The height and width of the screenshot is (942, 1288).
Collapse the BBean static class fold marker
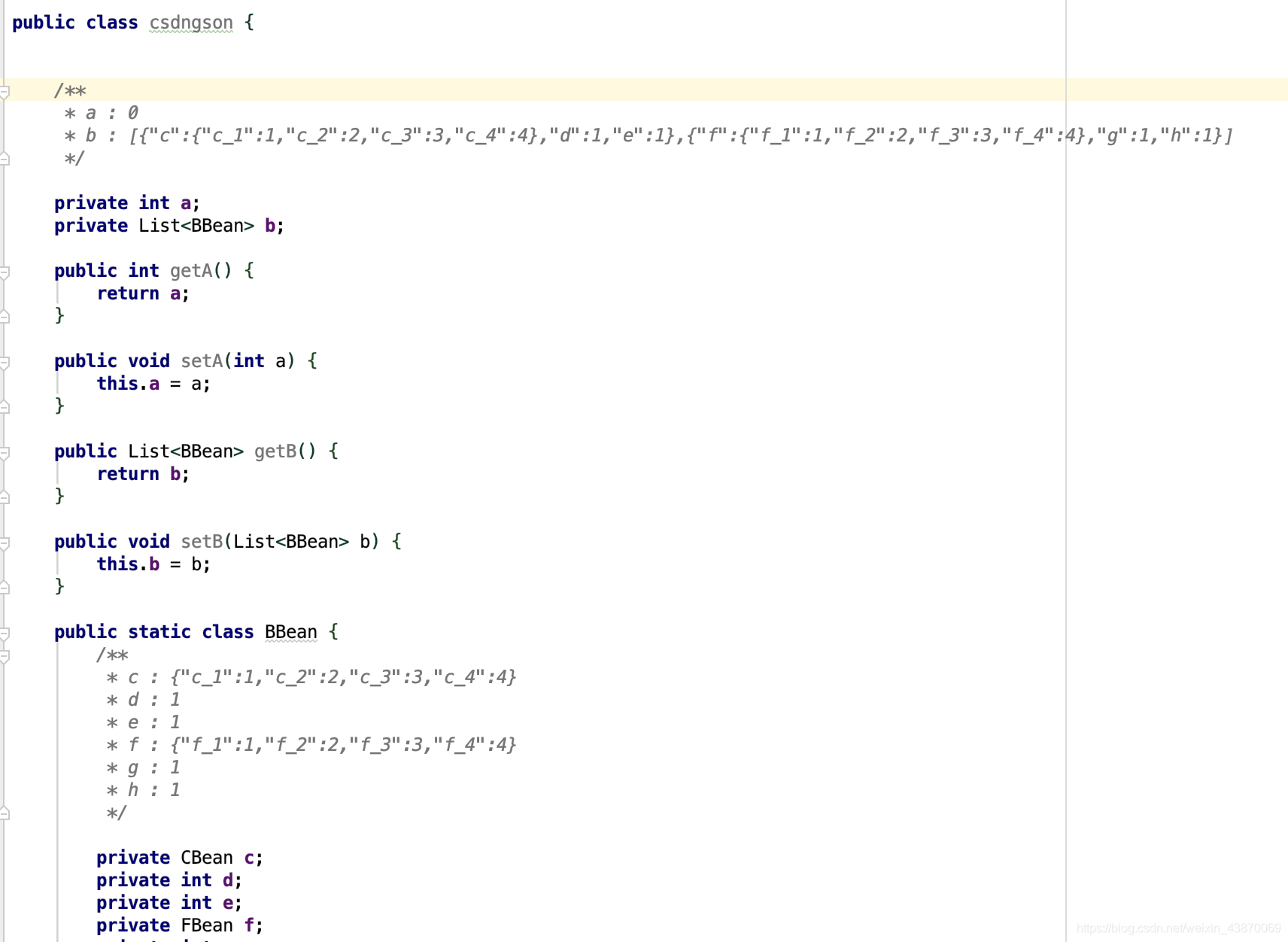pos(4,634)
